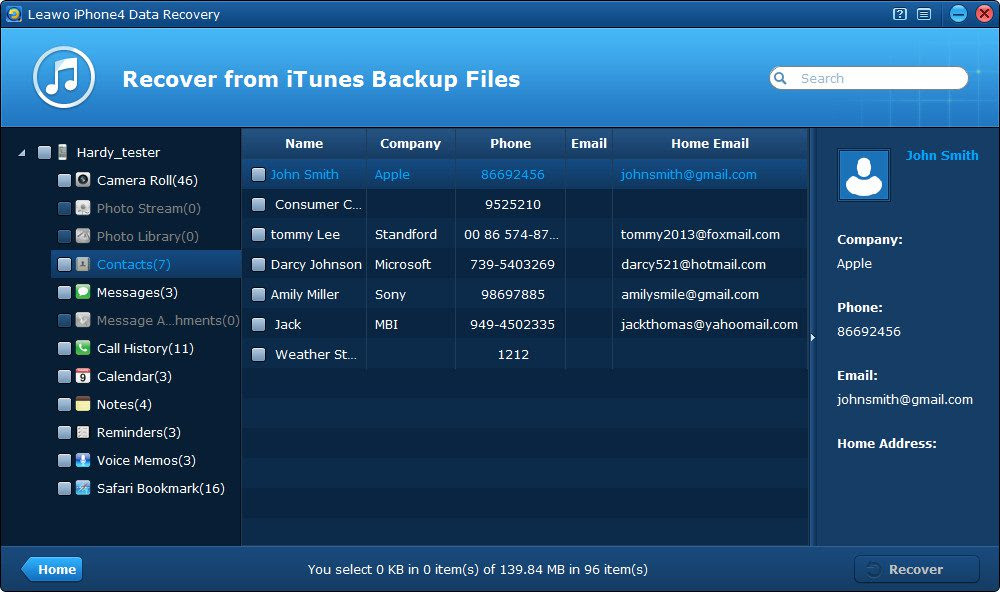Screen dimensions: 1000x592
Task: Click the Calendar icon in sidebar
Action: tap(83, 376)
